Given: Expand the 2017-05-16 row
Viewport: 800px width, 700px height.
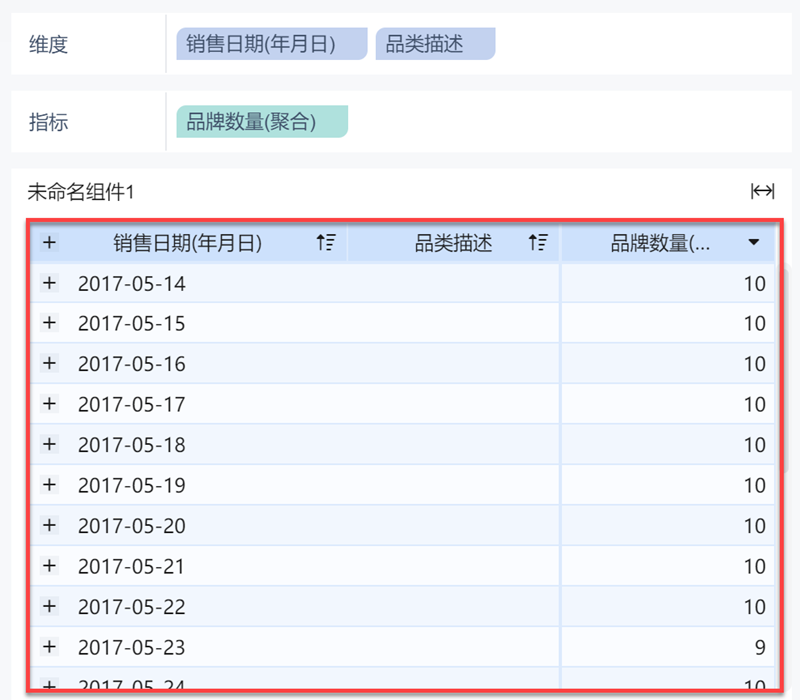Looking at the screenshot, I should 50,363.
